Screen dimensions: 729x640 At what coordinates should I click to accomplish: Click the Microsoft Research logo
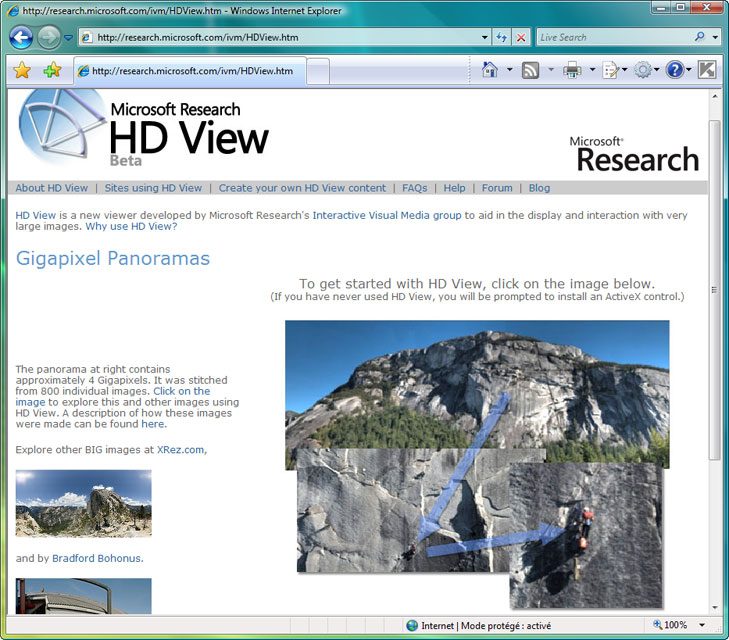[635, 154]
